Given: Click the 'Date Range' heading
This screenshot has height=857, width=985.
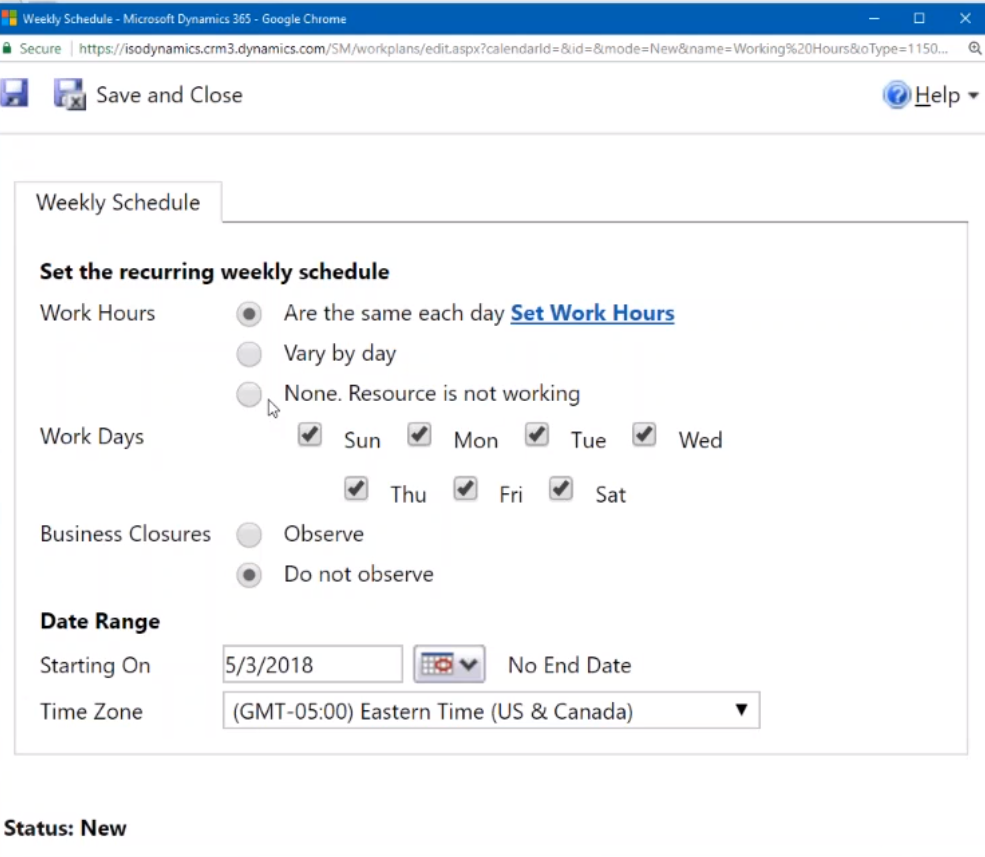Looking at the screenshot, I should (100, 621).
